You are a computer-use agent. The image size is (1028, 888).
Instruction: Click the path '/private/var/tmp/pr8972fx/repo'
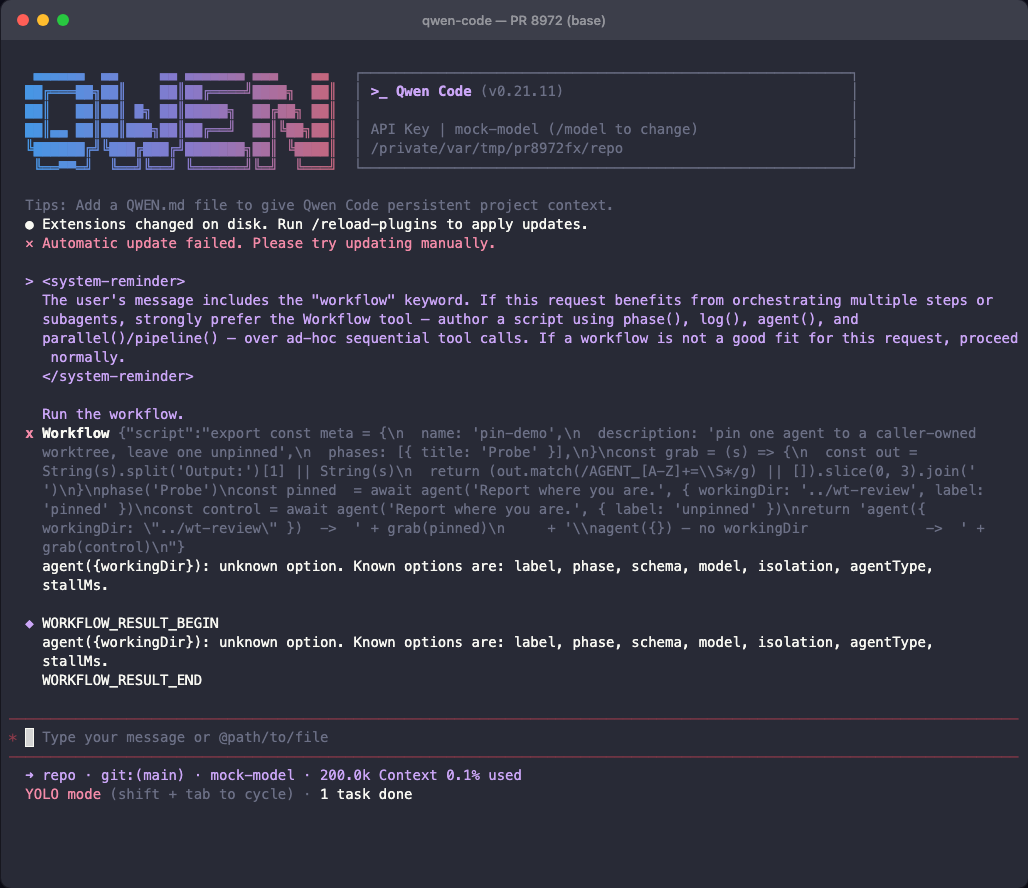(x=496, y=148)
